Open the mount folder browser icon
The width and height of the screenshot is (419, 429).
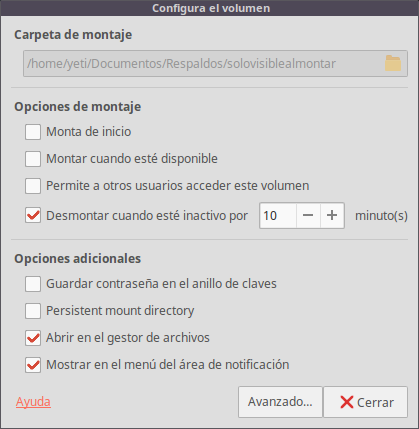pyautogui.click(x=393, y=63)
